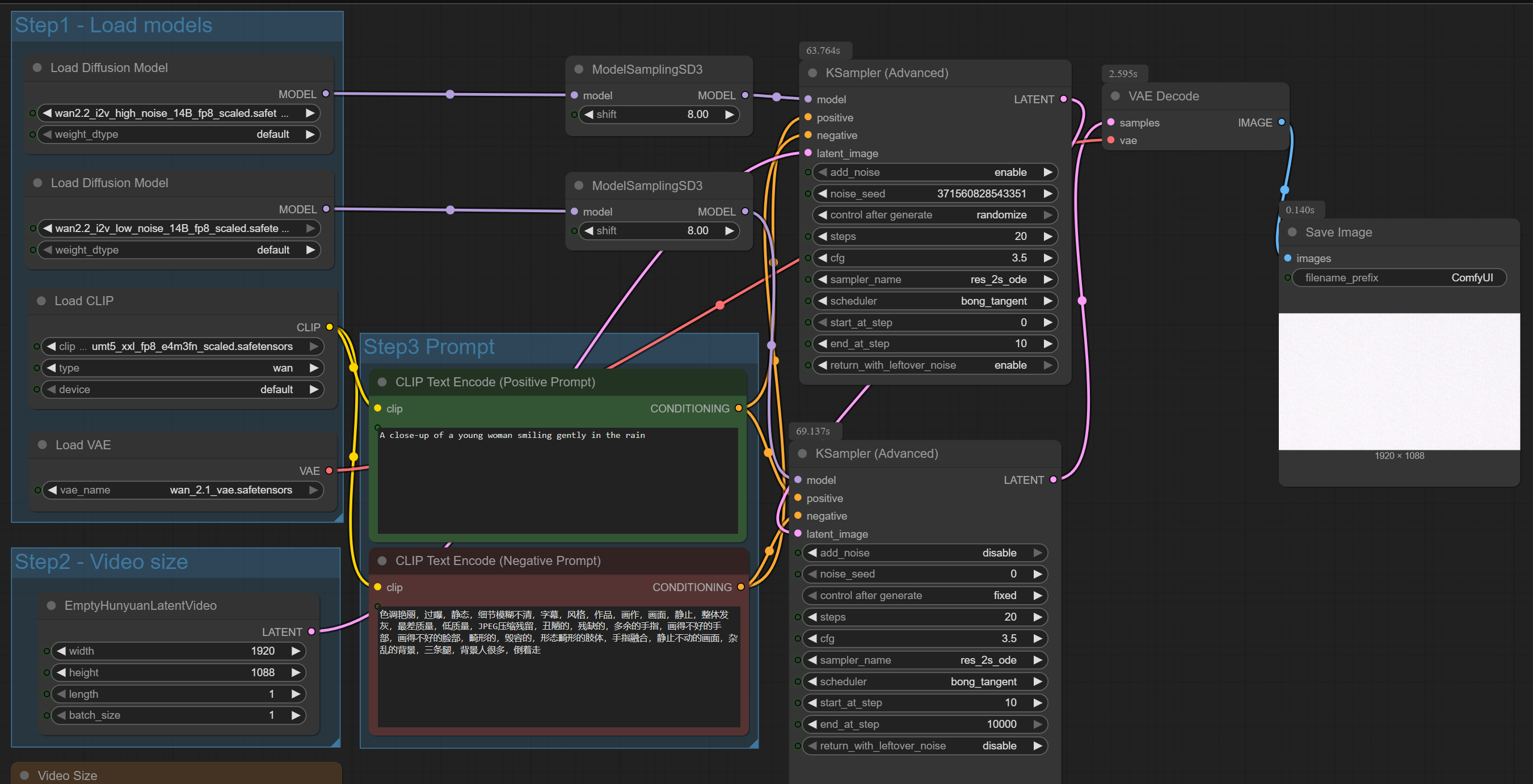Collapse the VAE Decode node using its dot
1533x784 pixels.
click(x=1115, y=96)
